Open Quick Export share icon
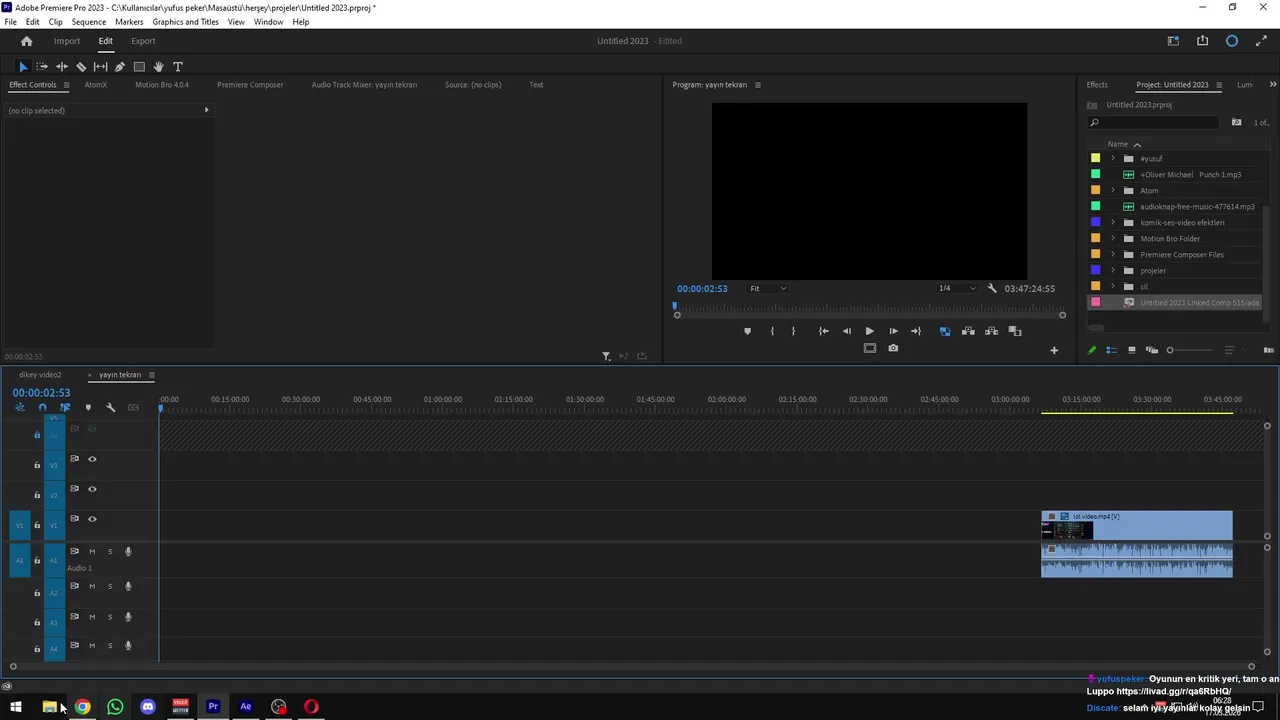This screenshot has height=720, width=1280. click(x=1202, y=41)
